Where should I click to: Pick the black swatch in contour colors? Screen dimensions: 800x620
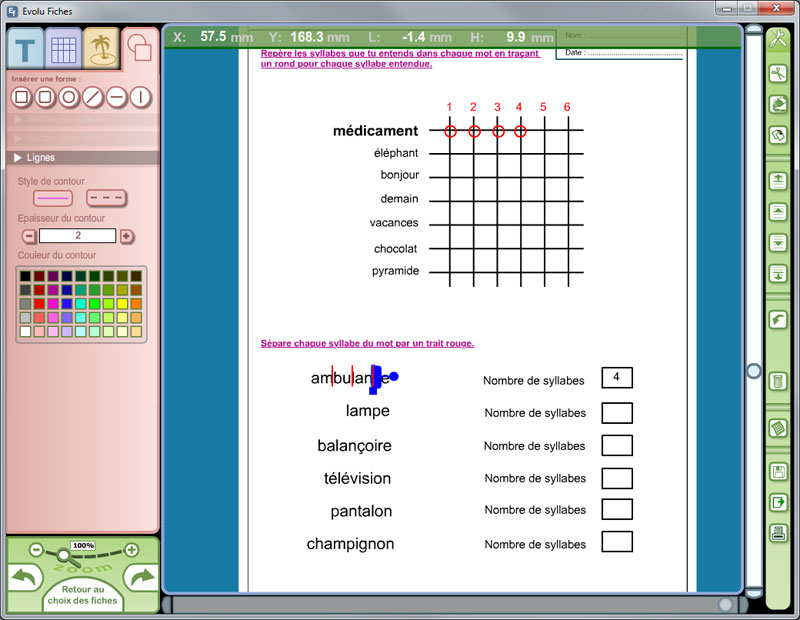click(26, 276)
